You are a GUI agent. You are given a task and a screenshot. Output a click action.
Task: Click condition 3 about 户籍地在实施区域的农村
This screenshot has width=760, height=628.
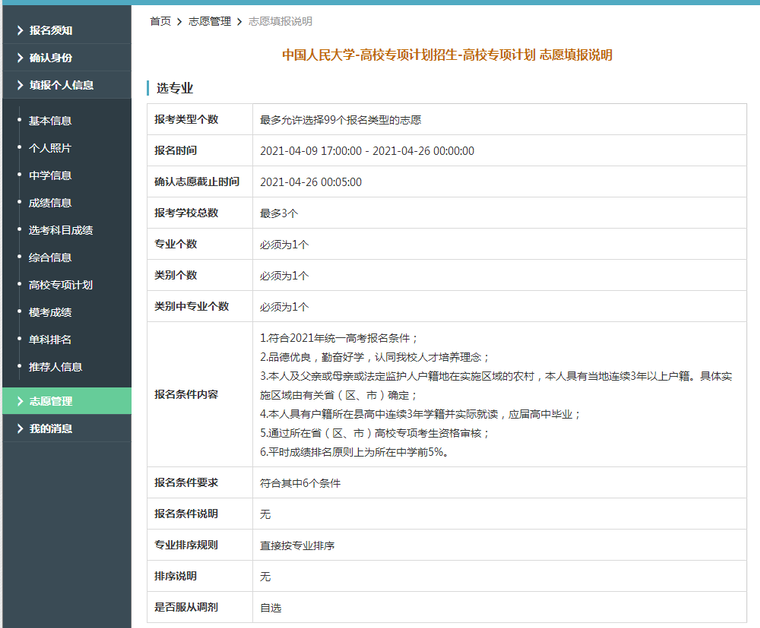496,385
